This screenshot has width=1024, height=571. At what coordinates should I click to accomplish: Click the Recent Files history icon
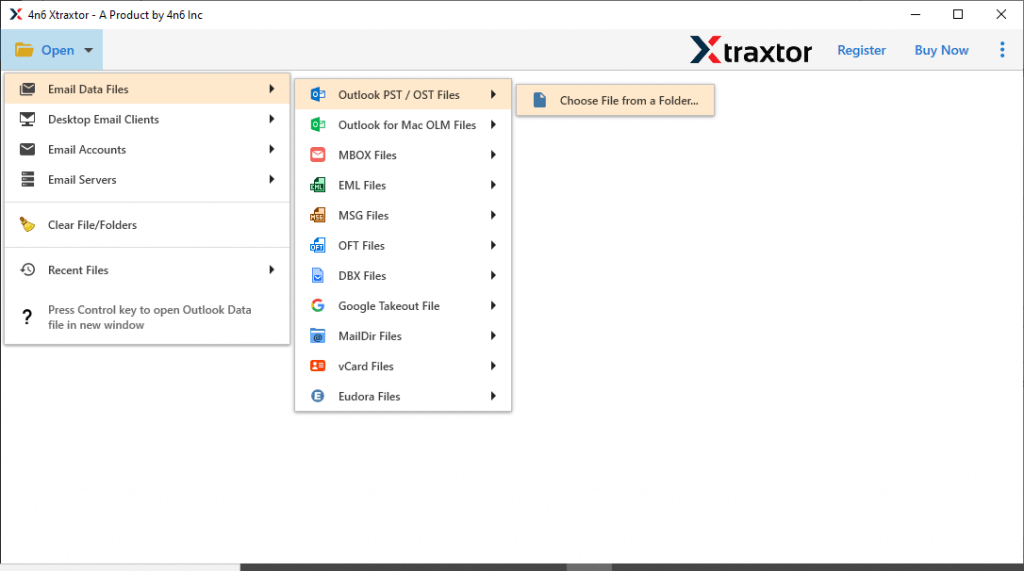pyautogui.click(x=27, y=270)
